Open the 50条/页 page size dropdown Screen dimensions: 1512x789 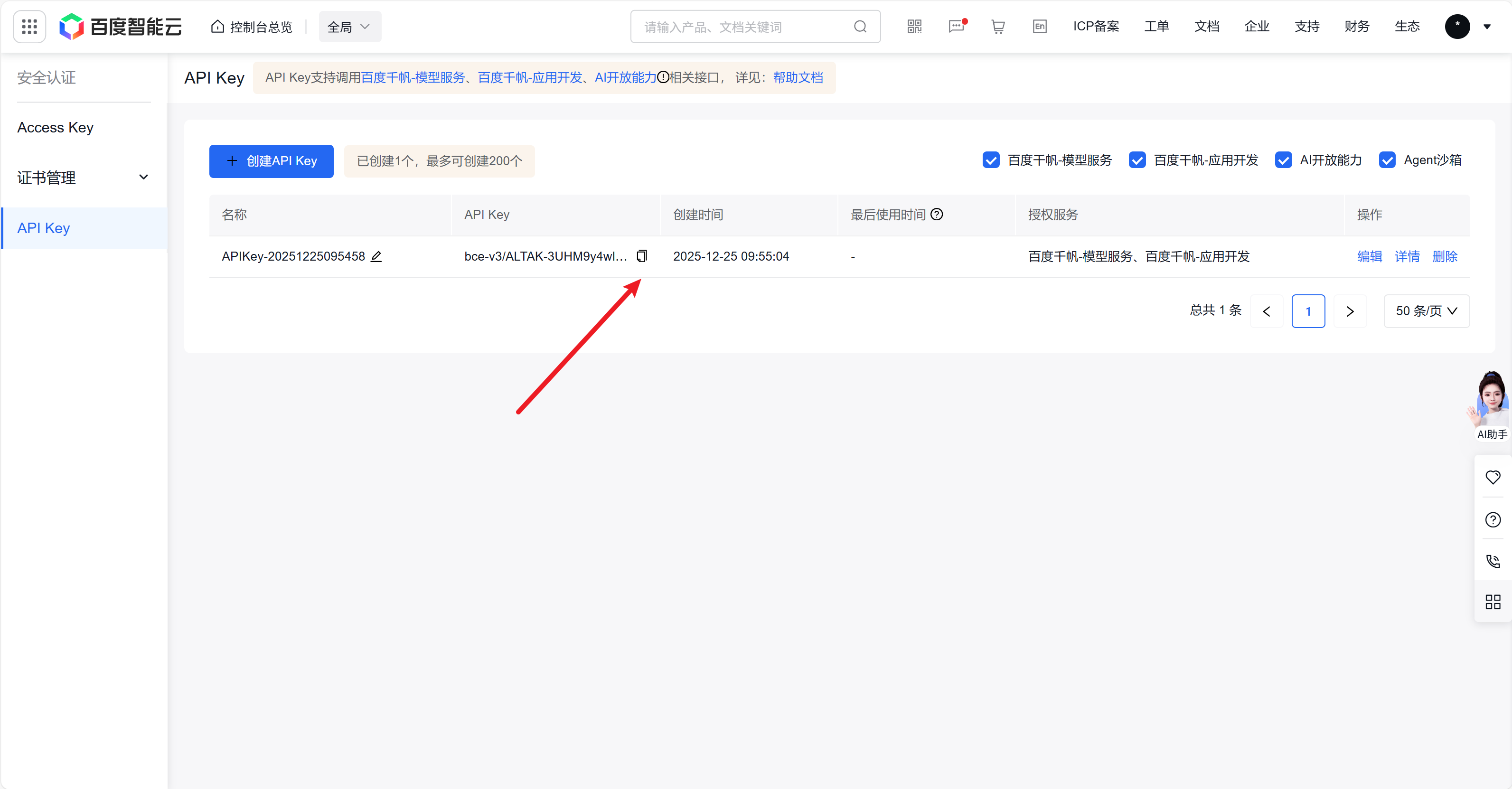click(x=1426, y=311)
